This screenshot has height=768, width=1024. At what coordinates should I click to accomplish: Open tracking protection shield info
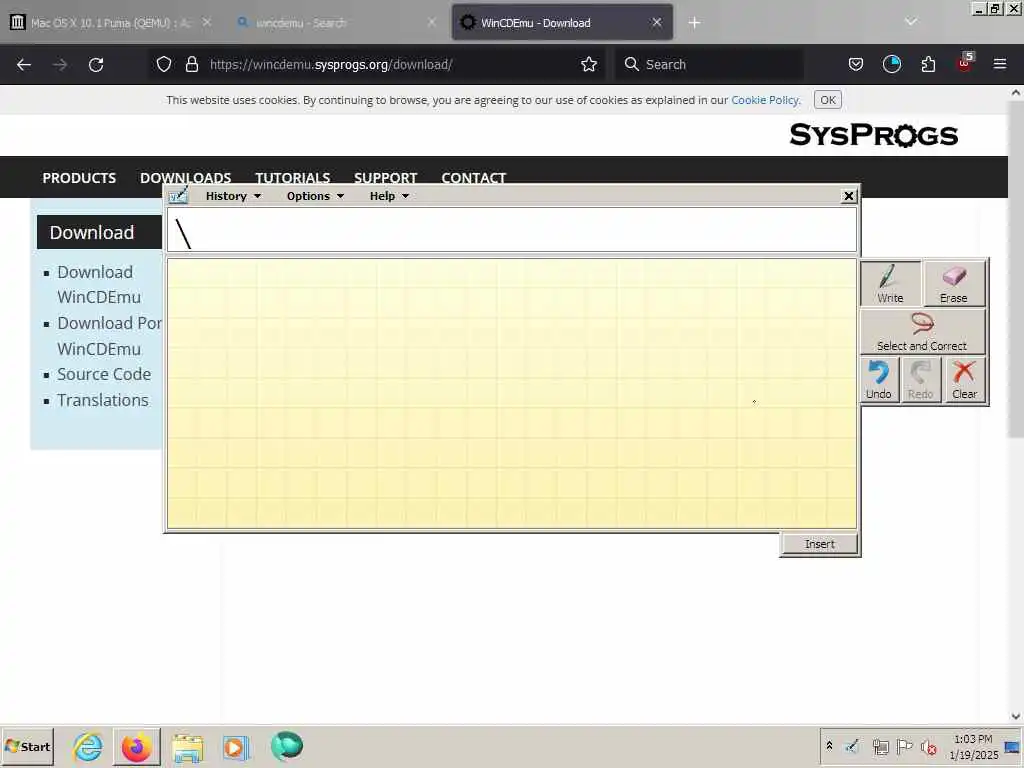(164, 64)
